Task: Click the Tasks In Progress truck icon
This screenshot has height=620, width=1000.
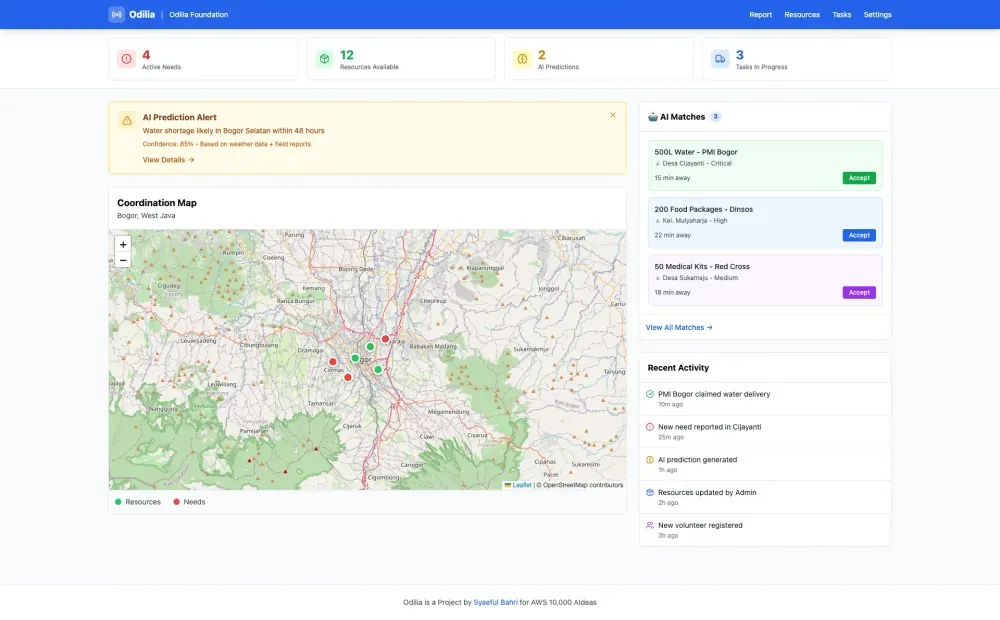Action: (719, 58)
